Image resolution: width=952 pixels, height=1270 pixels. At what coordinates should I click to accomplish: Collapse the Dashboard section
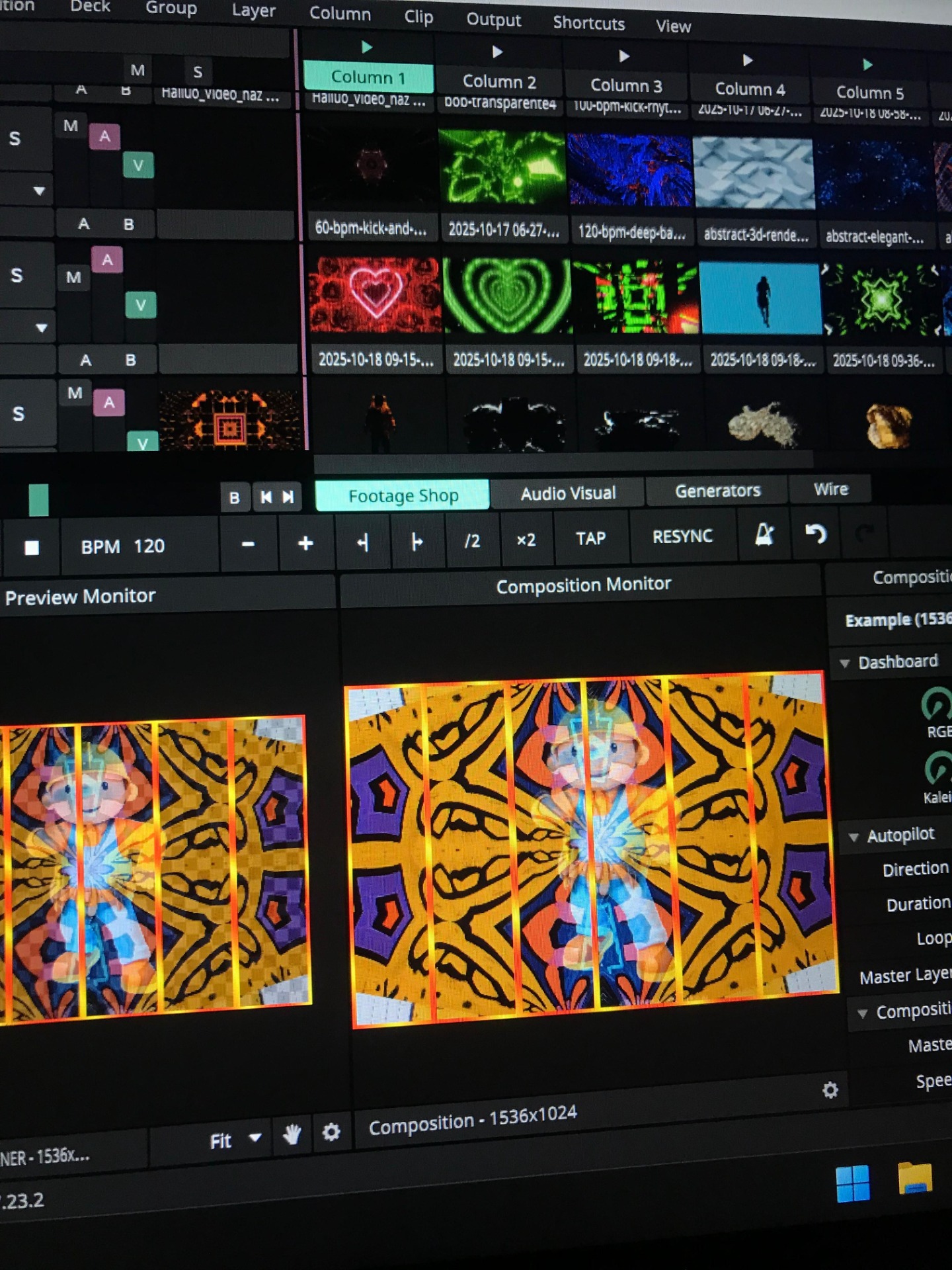click(x=844, y=663)
